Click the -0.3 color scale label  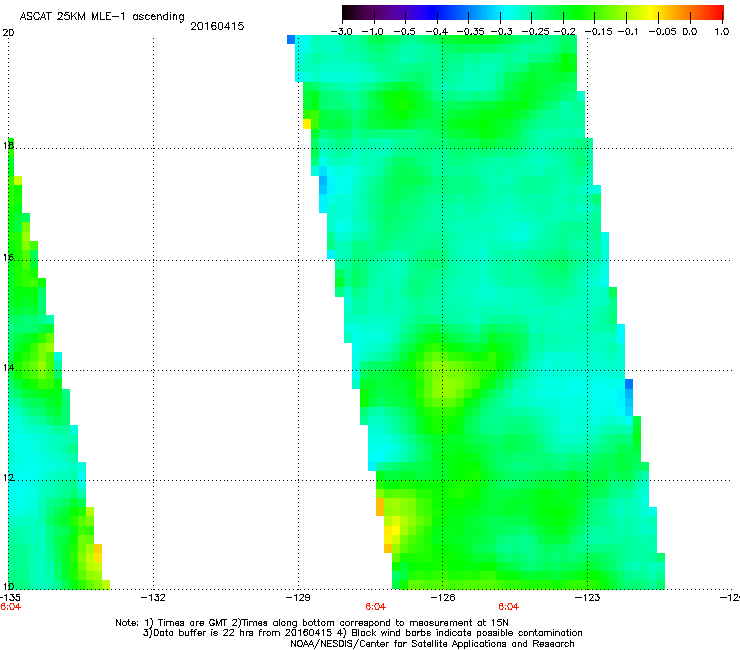(x=501, y=32)
